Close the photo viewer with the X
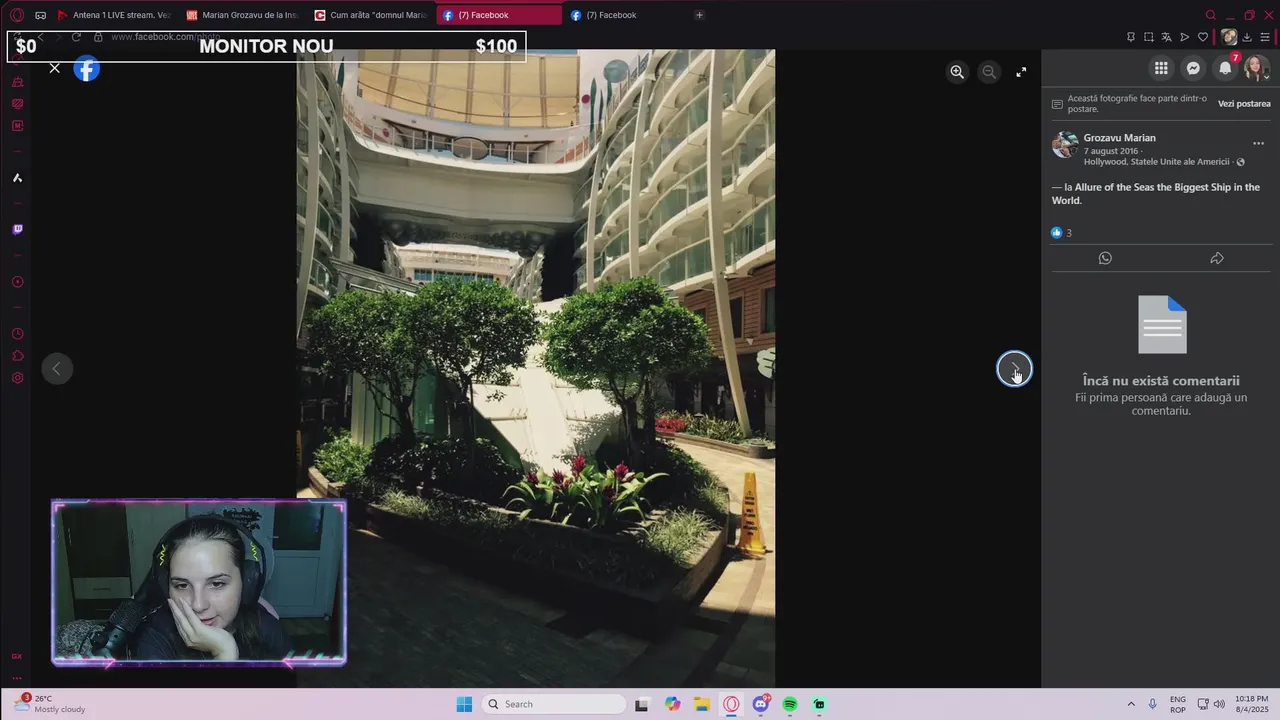1280x720 pixels. [x=54, y=68]
